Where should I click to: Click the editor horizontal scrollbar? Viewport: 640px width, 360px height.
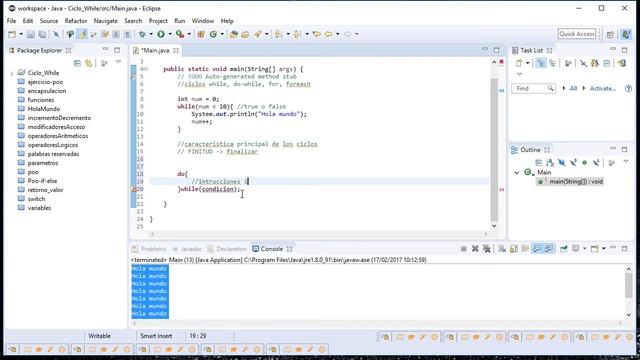click(318, 234)
